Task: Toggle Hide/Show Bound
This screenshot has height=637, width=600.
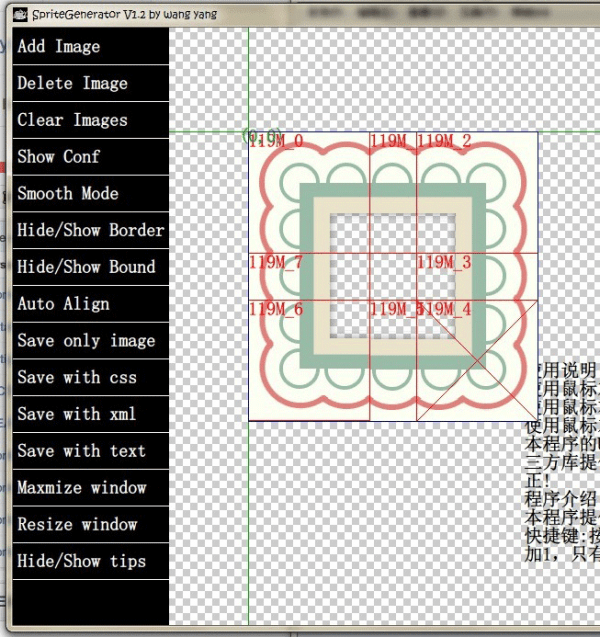Action: [90, 267]
